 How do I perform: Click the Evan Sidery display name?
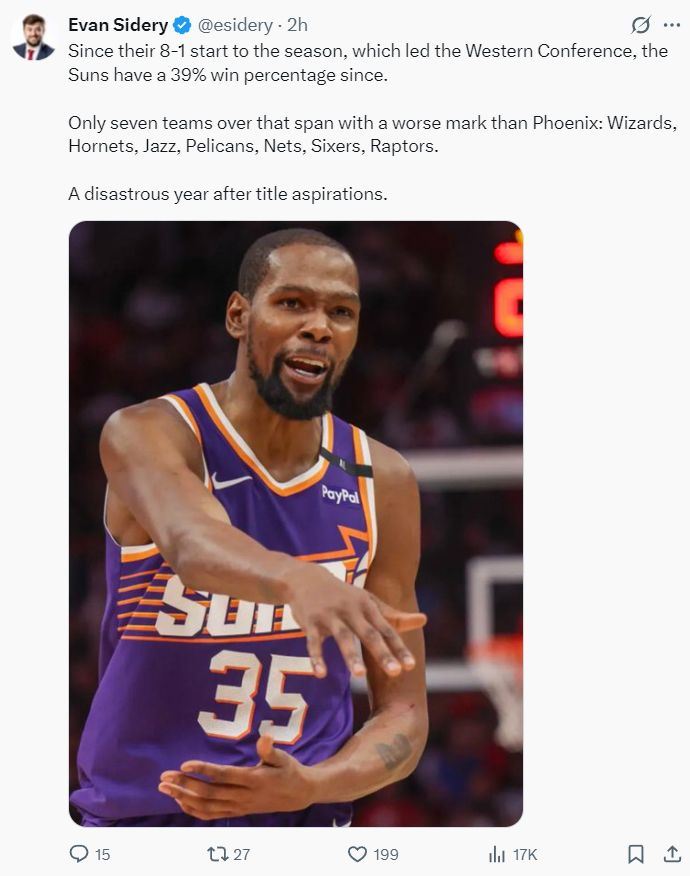click(x=118, y=25)
